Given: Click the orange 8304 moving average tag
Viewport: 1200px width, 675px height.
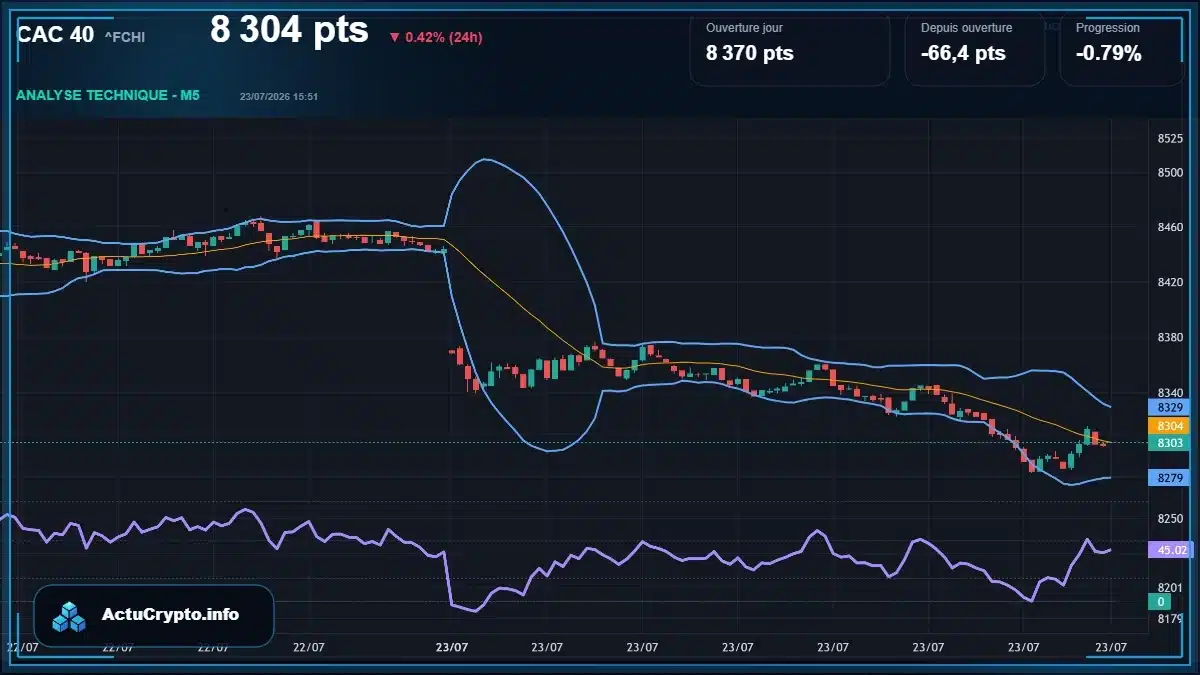Looking at the screenshot, I should coord(1169,425).
